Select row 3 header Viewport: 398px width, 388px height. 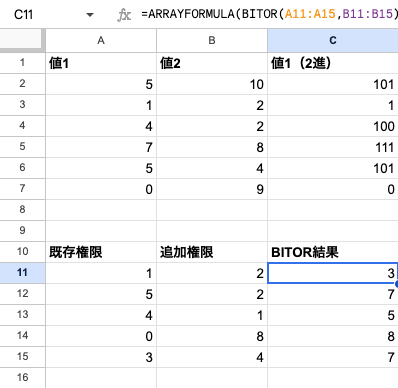click(22, 105)
